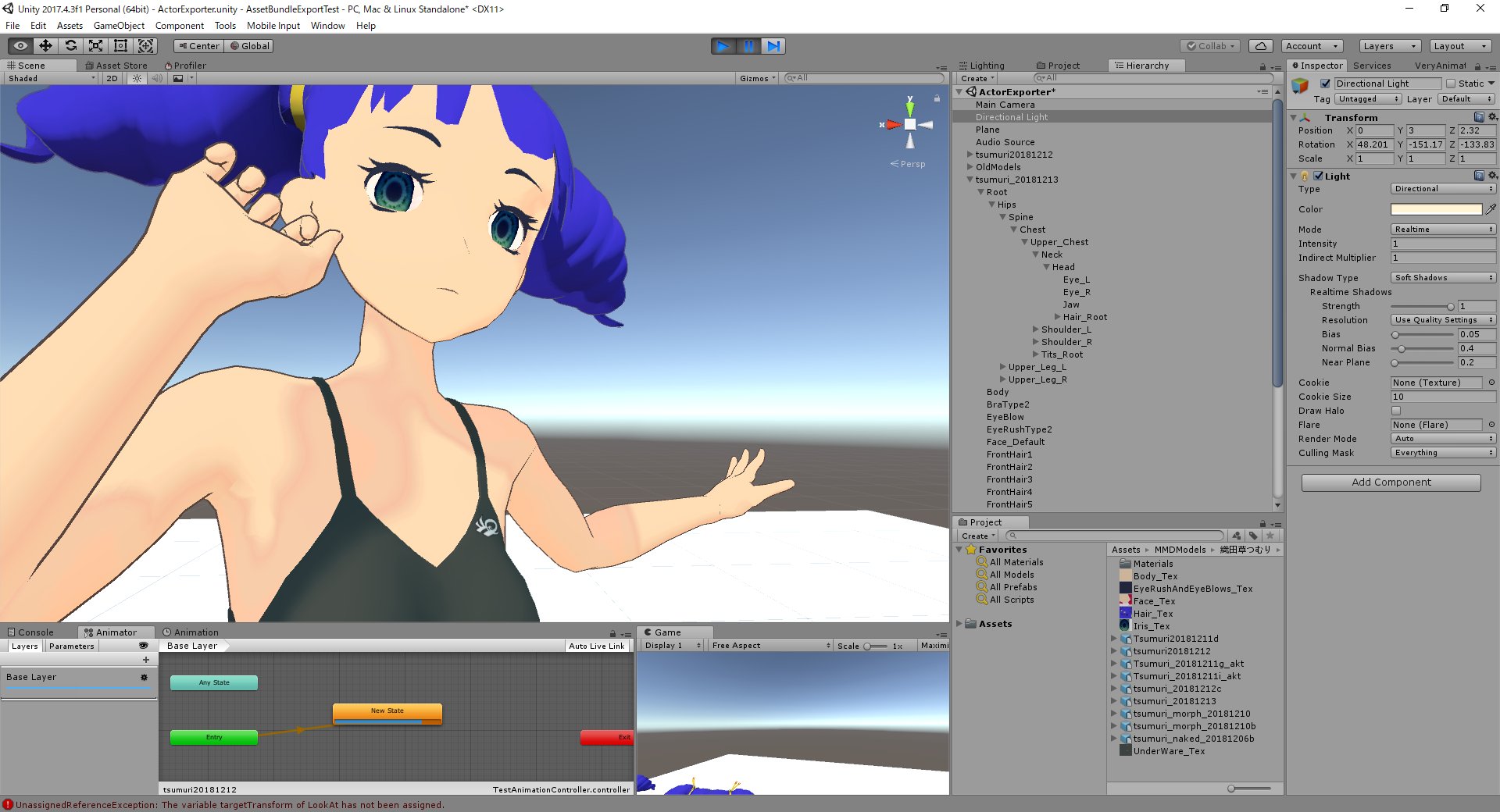Open the Flare object picker
This screenshot has width=1500, height=812.
[1491, 425]
